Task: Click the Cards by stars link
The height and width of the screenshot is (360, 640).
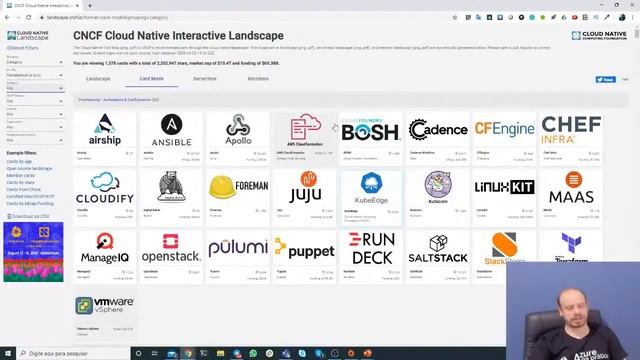Action: point(20,182)
